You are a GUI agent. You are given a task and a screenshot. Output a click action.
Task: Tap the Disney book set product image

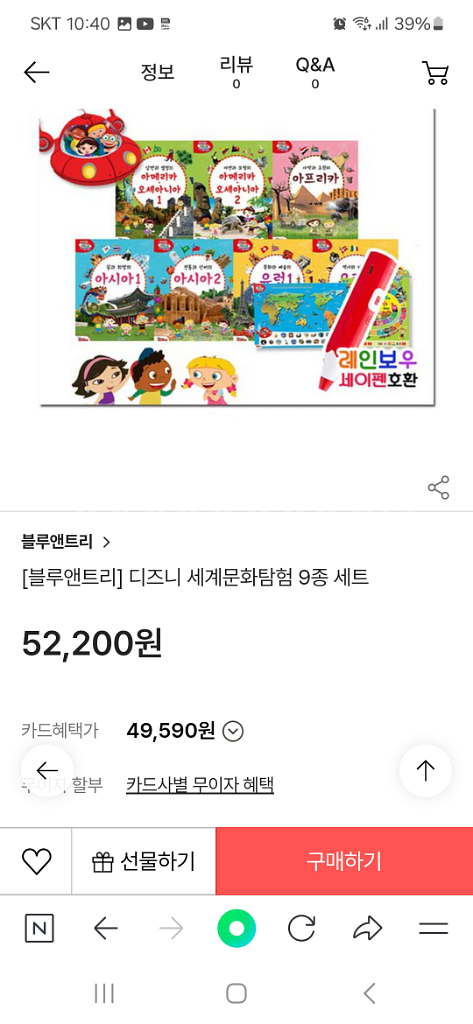[236, 257]
